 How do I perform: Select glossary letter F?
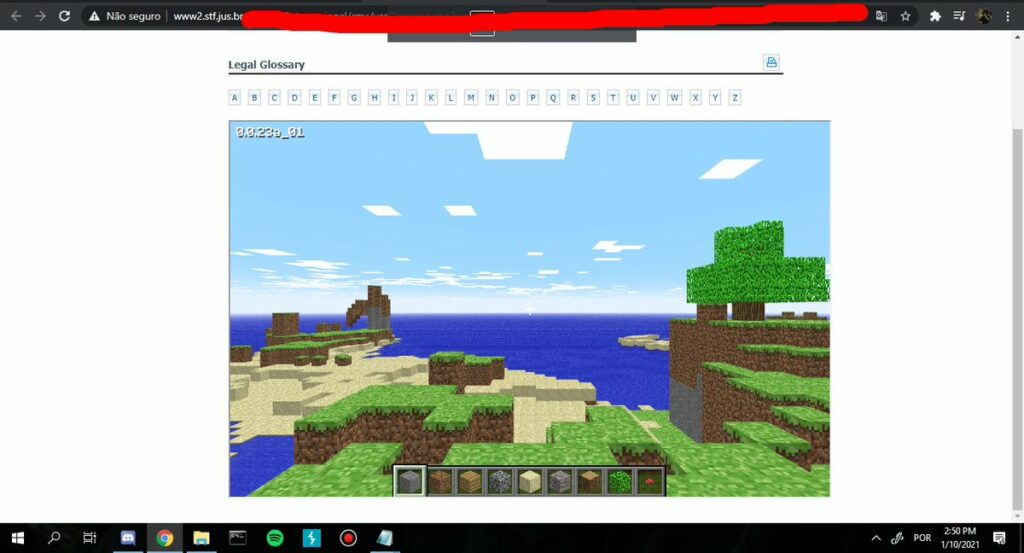tap(334, 98)
